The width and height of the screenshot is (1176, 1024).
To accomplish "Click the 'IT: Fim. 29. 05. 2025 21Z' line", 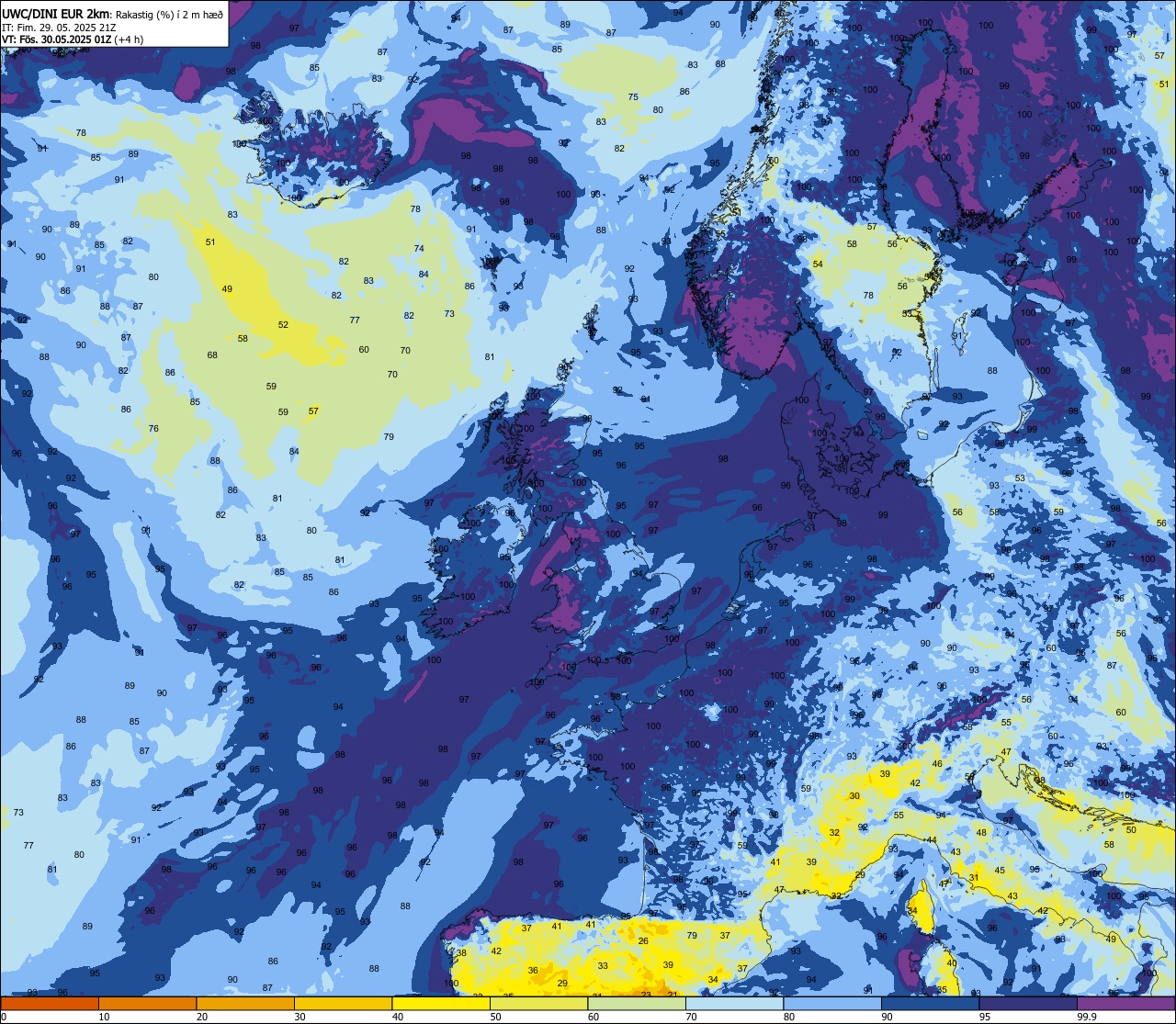I will 59,28.
